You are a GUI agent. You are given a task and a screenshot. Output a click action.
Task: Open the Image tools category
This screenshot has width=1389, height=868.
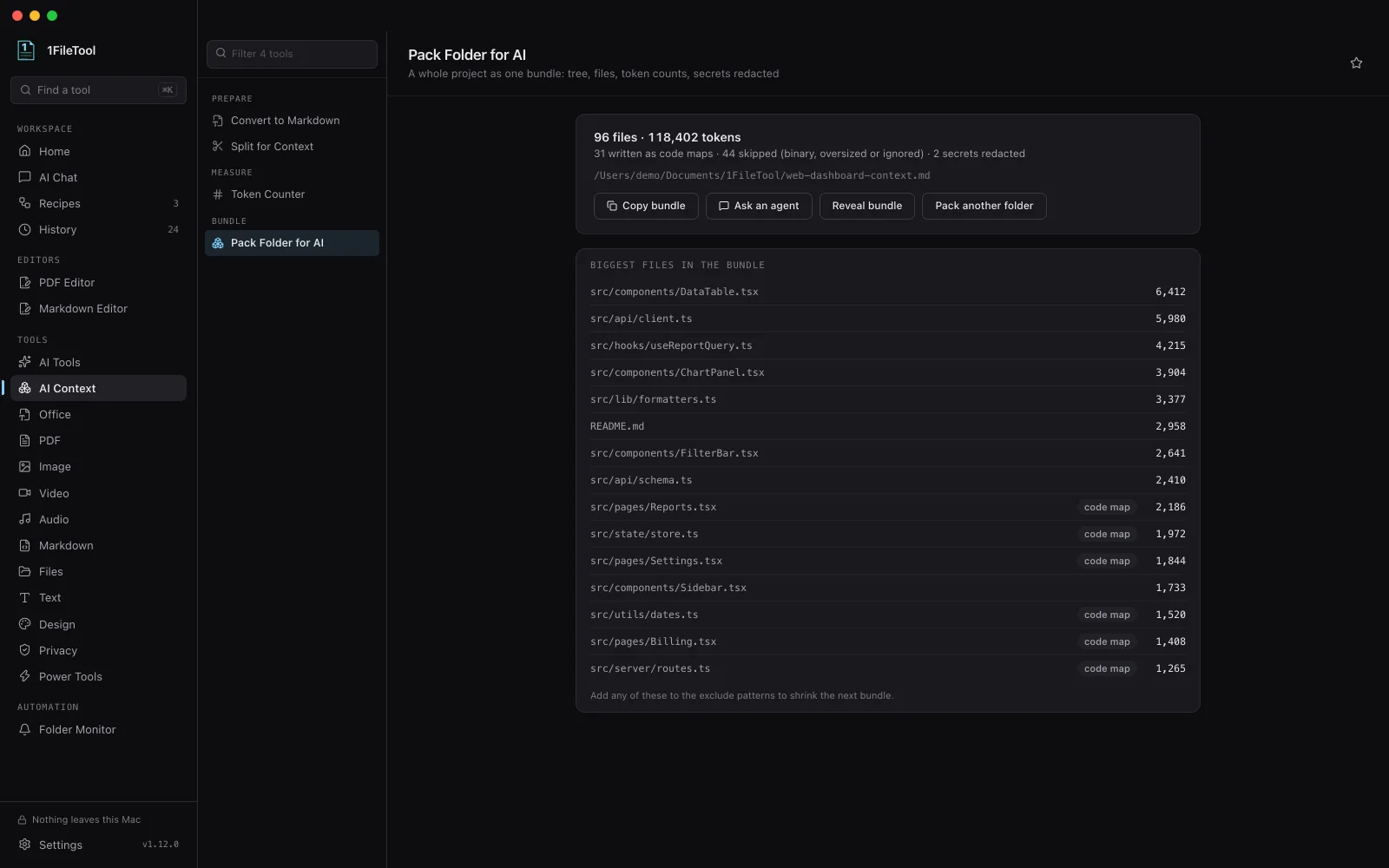pos(98,466)
